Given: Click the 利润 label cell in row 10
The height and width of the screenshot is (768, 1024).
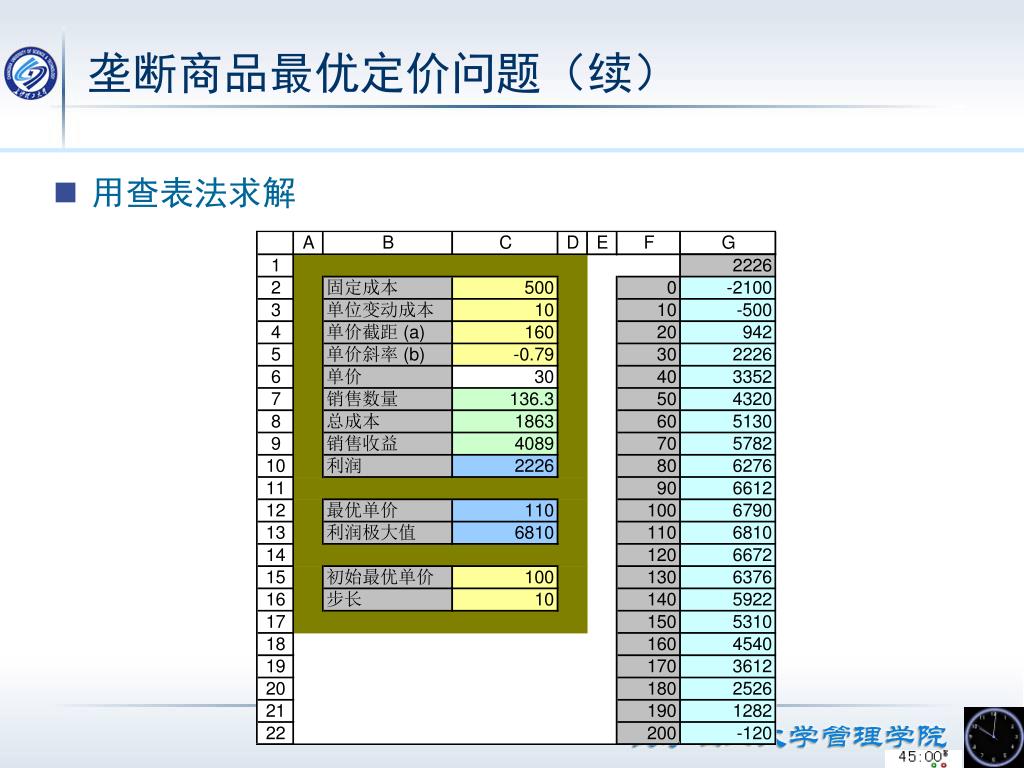Looking at the screenshot, I should tap(387, 466).
